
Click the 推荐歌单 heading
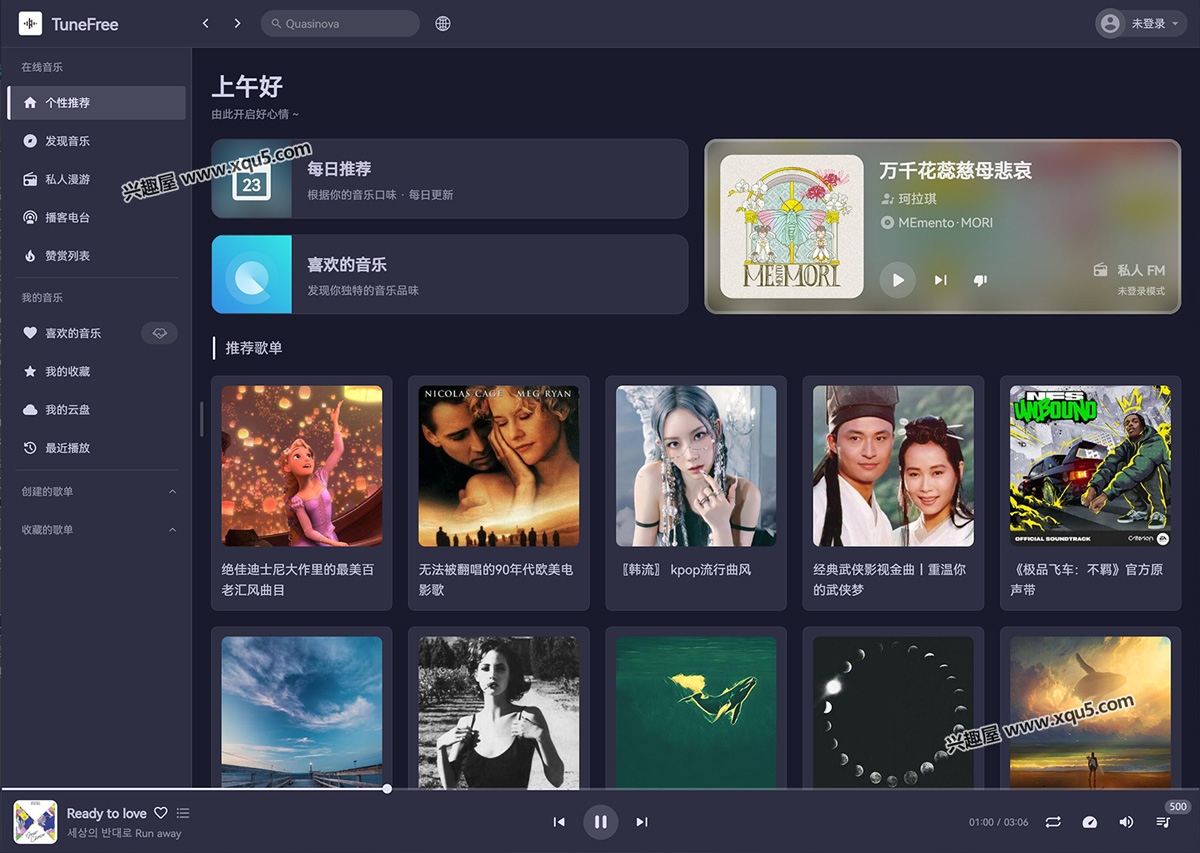tap(254, 348)
